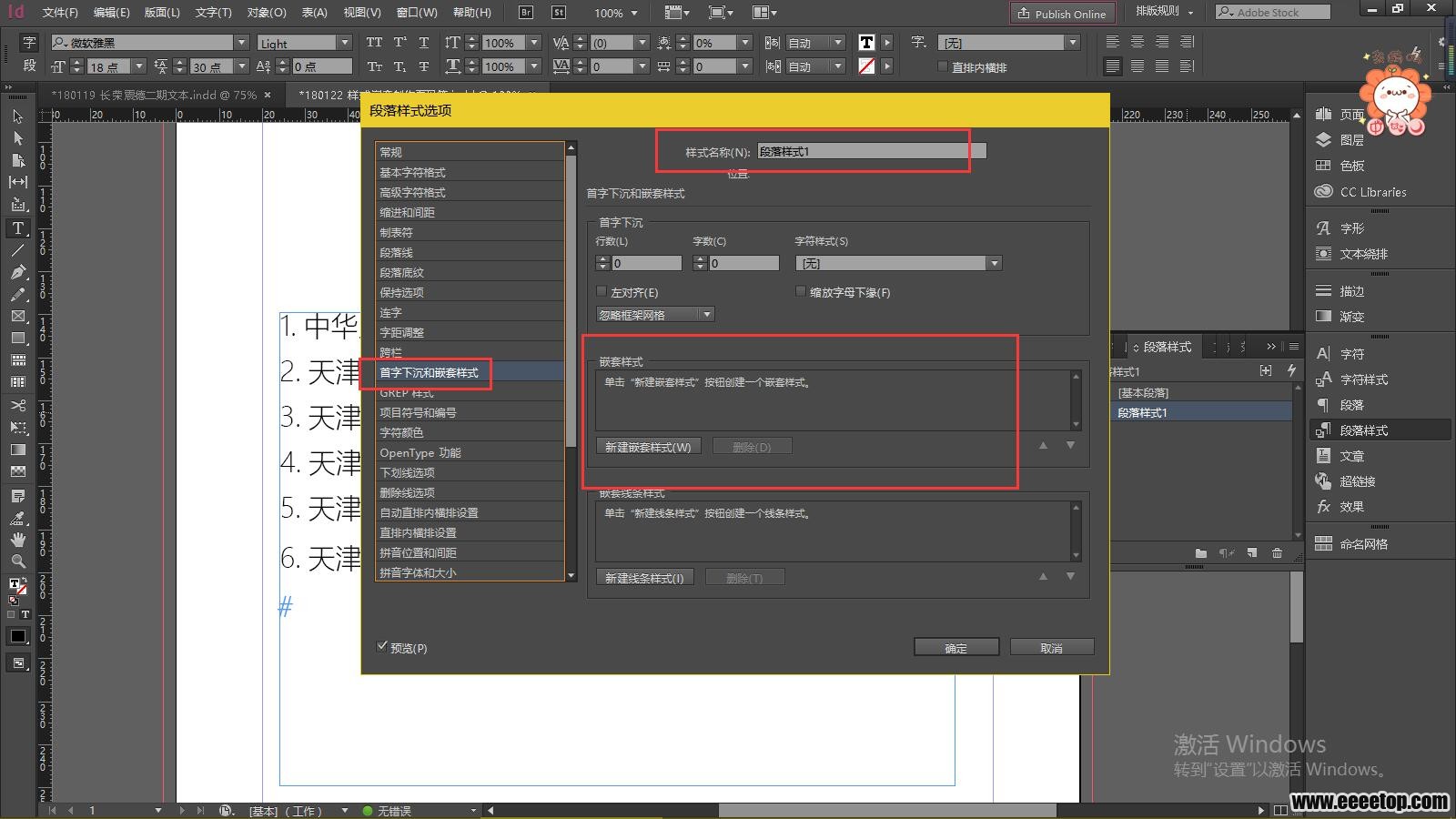Toggle the 直排内横排 checkbox
The height and width of the screenshot is (819, 1456).
[x=943, y=66]
